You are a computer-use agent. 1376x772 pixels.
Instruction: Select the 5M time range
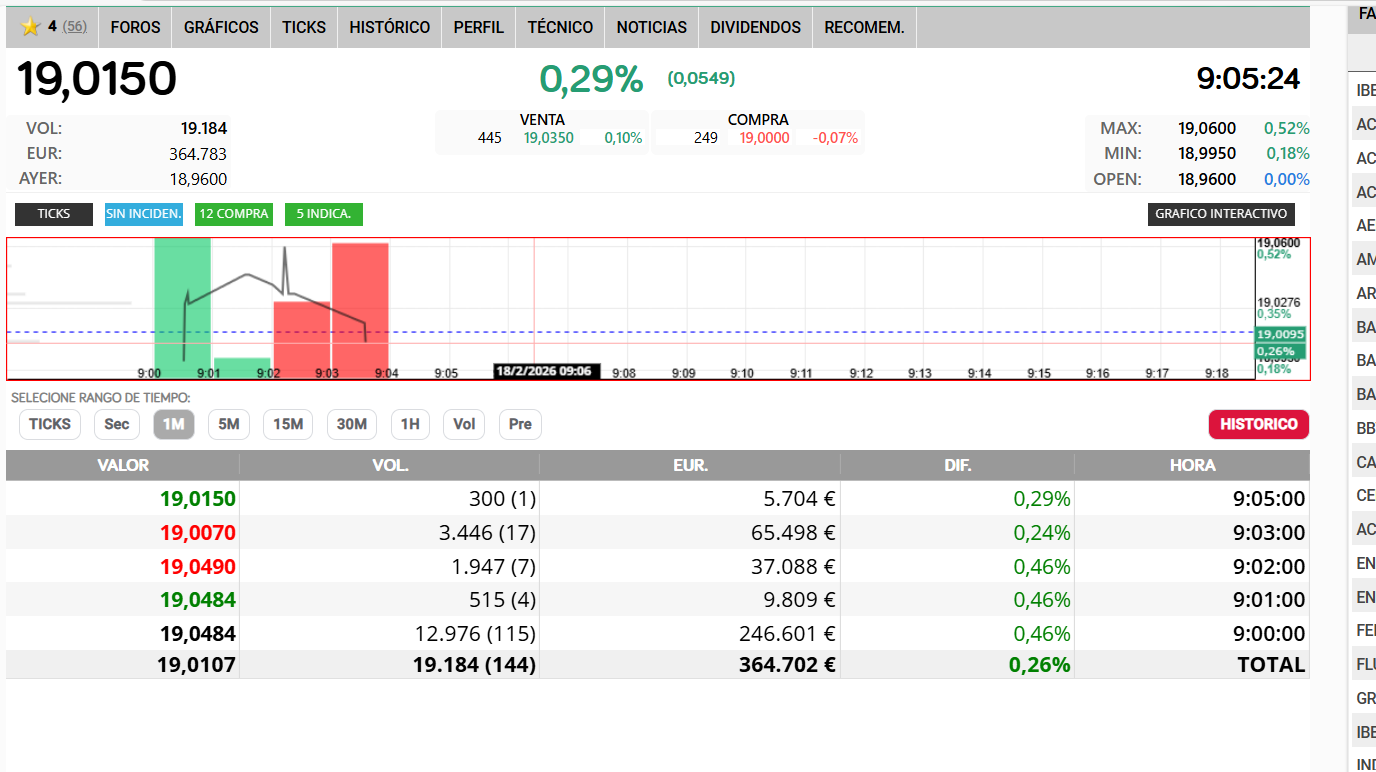[x=229, y=424]
